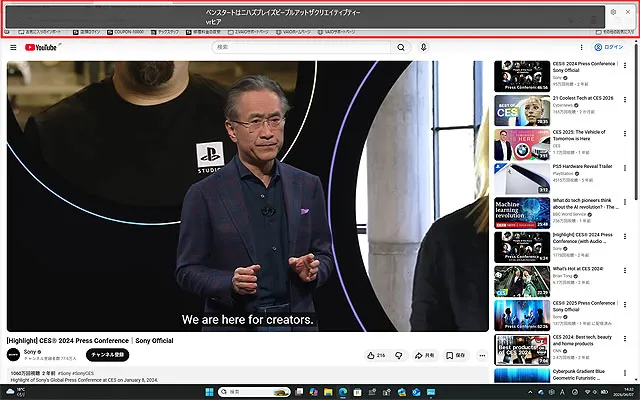Subscribe to Sony with チャンネル登録 button
The image size is (640, 400).
pos(108,354)
